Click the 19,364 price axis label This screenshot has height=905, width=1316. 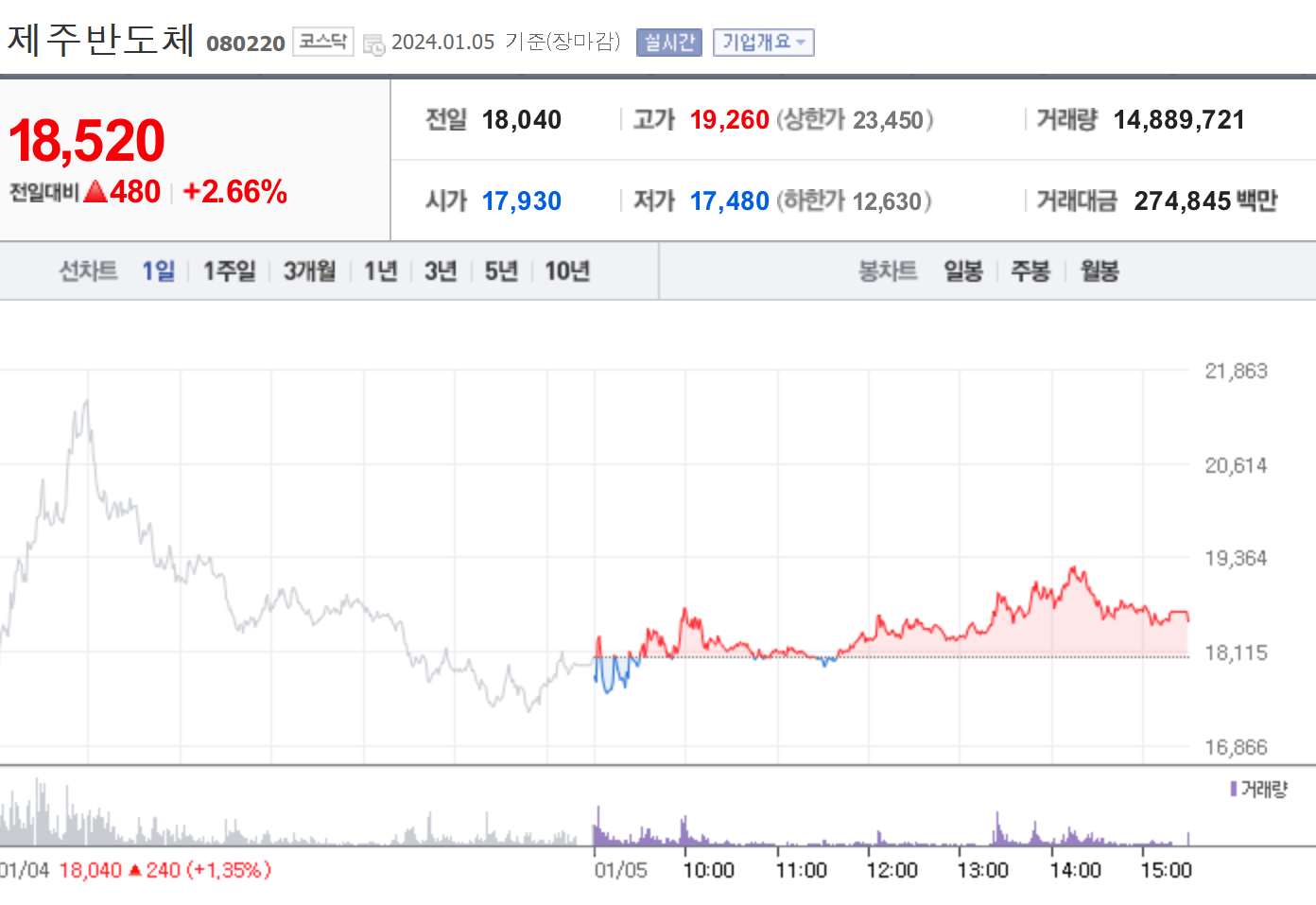[1236, 558]
